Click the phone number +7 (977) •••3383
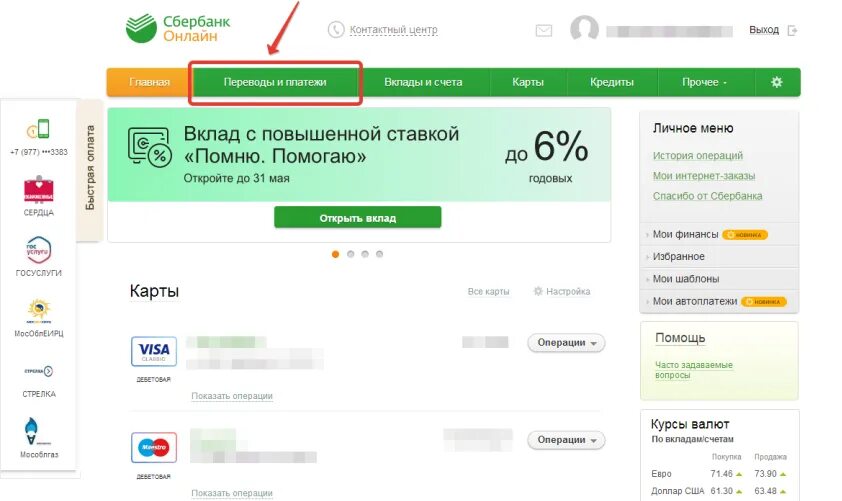Image resolution: width=842 pixels, height=501 pixels. [39, 152]
